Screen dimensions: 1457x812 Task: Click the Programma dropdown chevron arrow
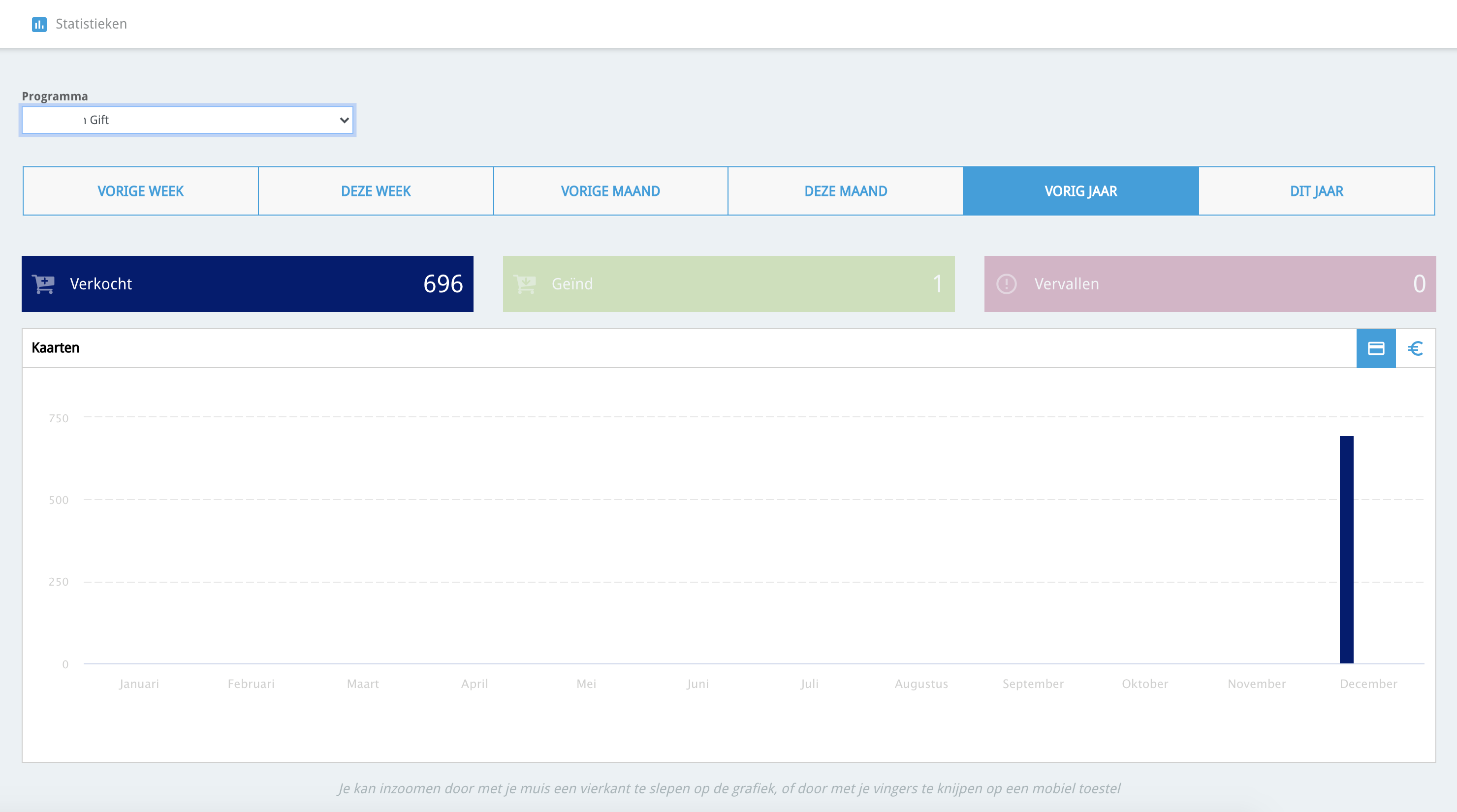pos(344,120)
